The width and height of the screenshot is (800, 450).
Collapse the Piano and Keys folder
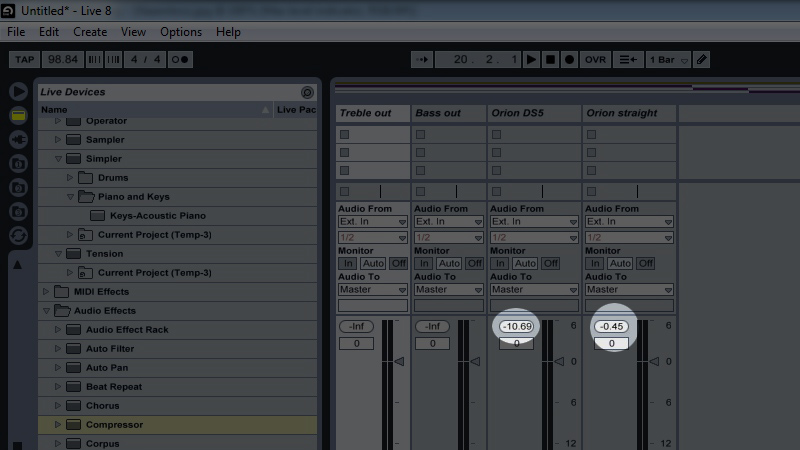70,196
